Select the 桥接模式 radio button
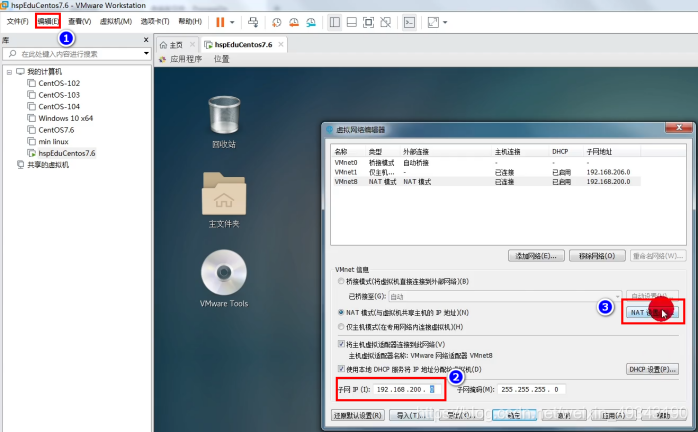 pyautogui.click(x=341, y=281)
